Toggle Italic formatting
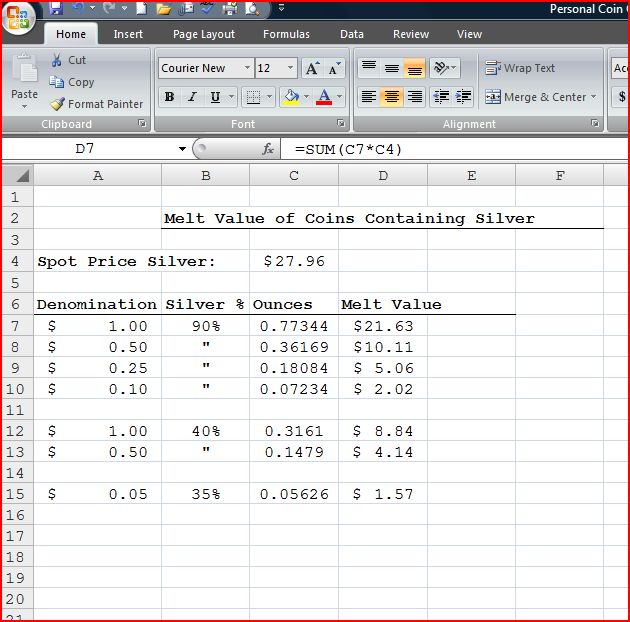630x622 pixels. tap(192, 97)
